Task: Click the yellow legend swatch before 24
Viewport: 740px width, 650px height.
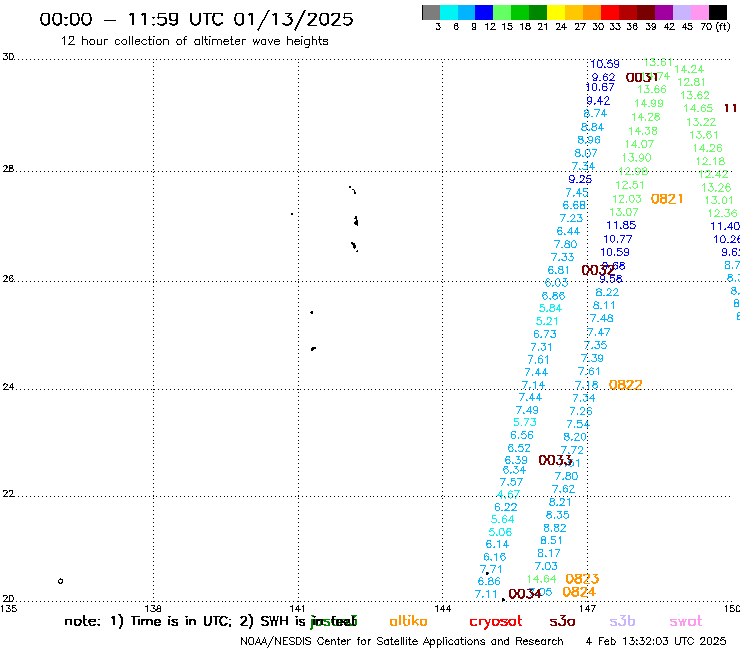Action: (556, 12)
